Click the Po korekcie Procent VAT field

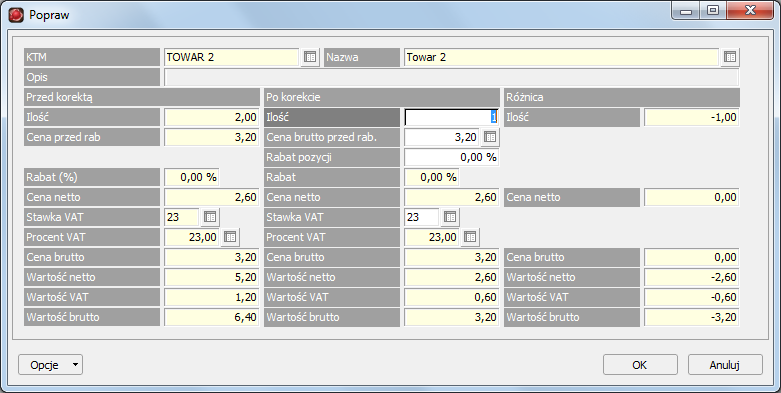[432, 237]
